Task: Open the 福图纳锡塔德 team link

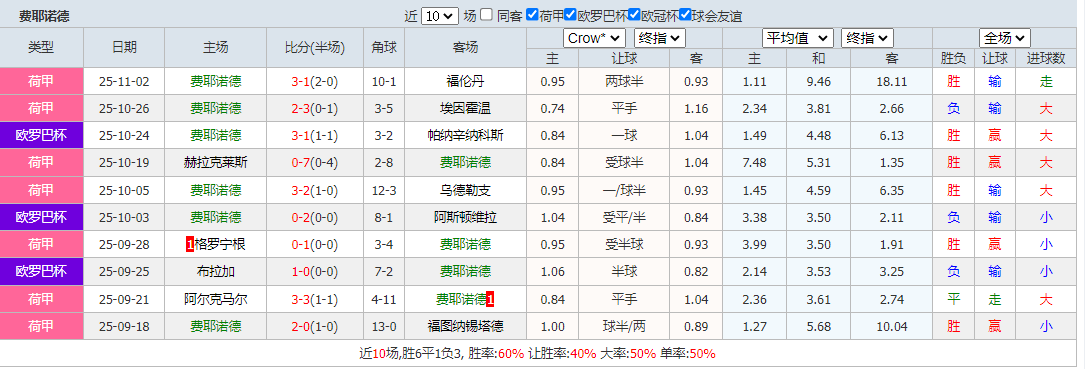Action: tap(466, 326)
